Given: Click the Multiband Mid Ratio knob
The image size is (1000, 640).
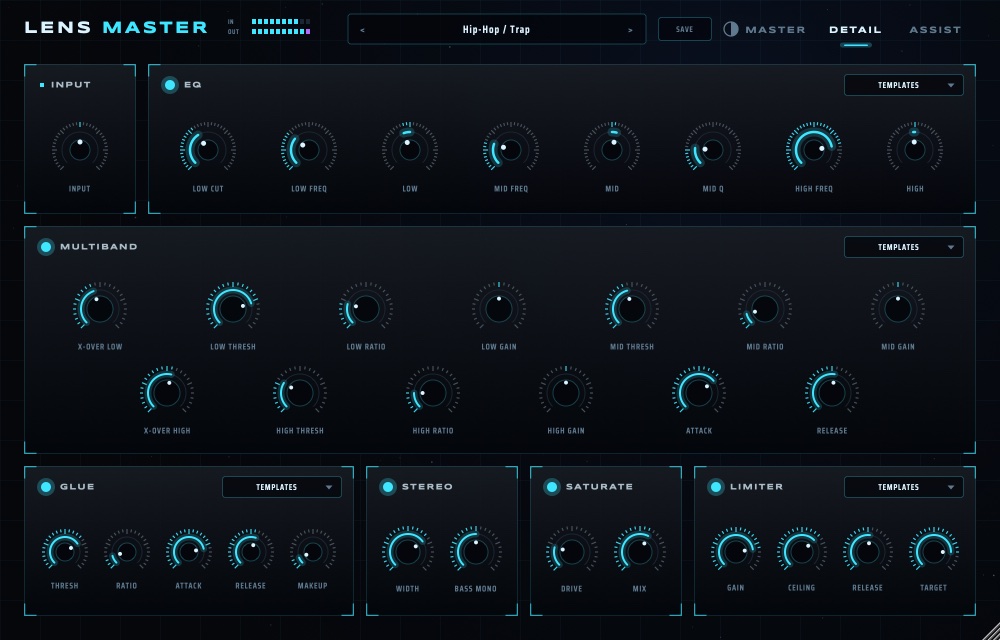Looking at the screenshot, I should pyautogui.click(x=765, y=309).
